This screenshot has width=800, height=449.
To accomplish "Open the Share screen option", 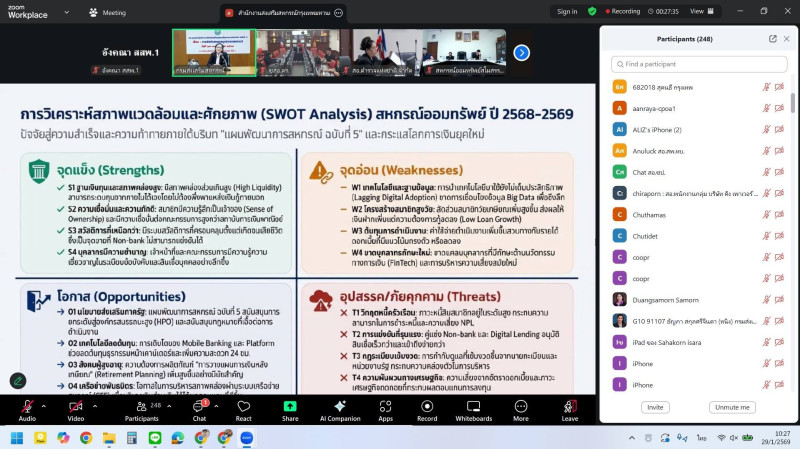I will 290,410.
